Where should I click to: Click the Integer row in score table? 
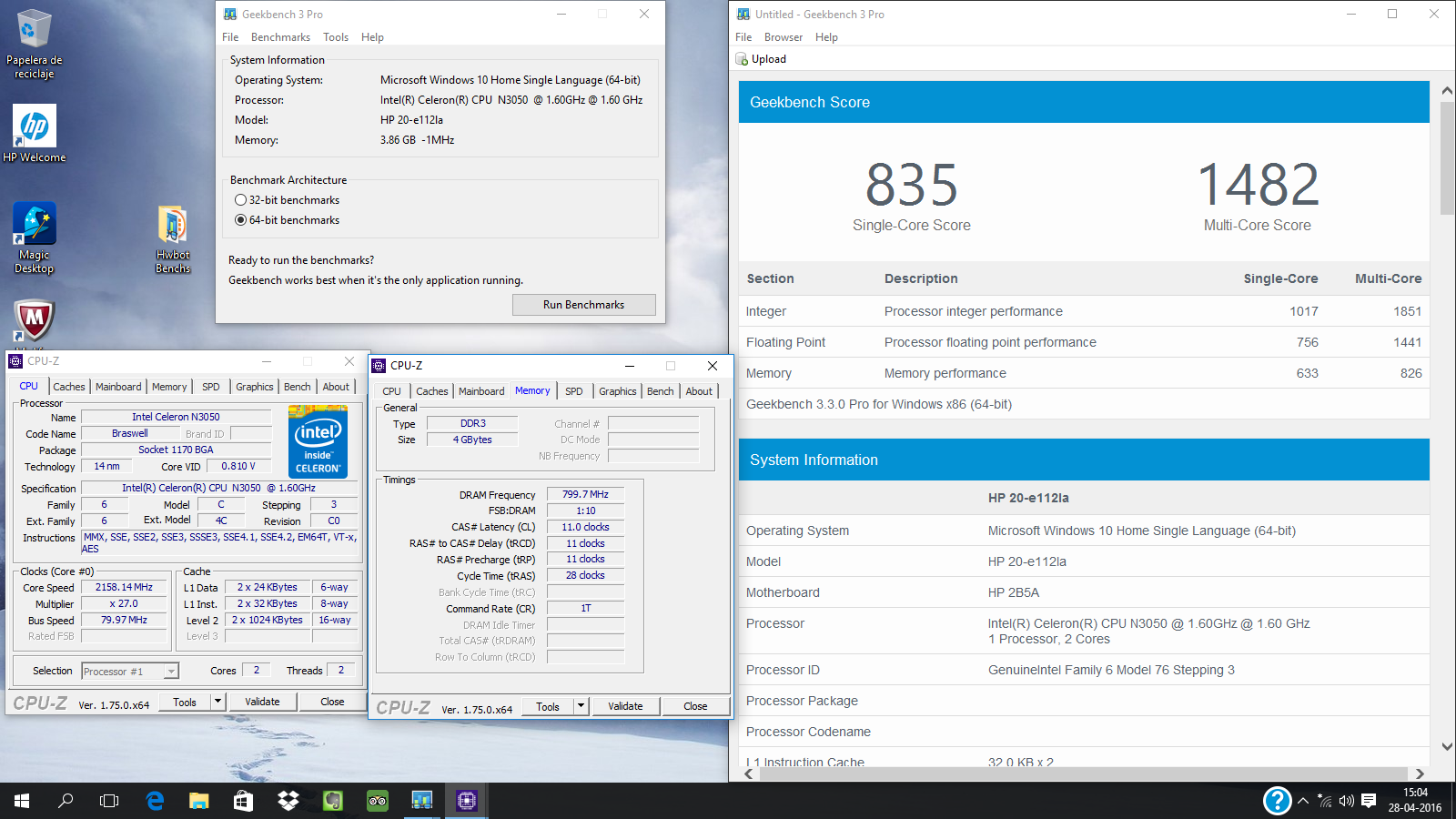point(1084,311)
